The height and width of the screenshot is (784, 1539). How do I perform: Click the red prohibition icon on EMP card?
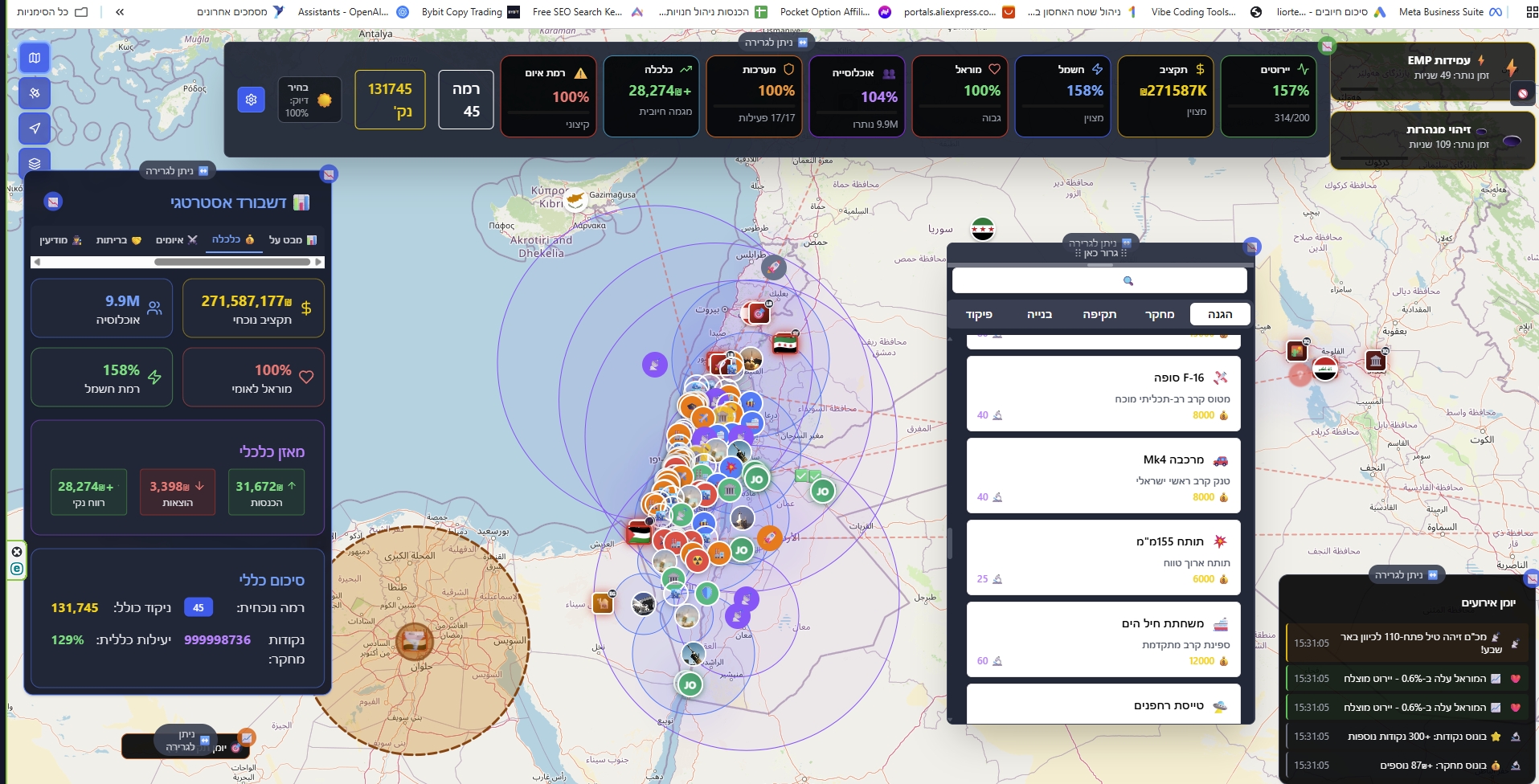(1522, 93)
